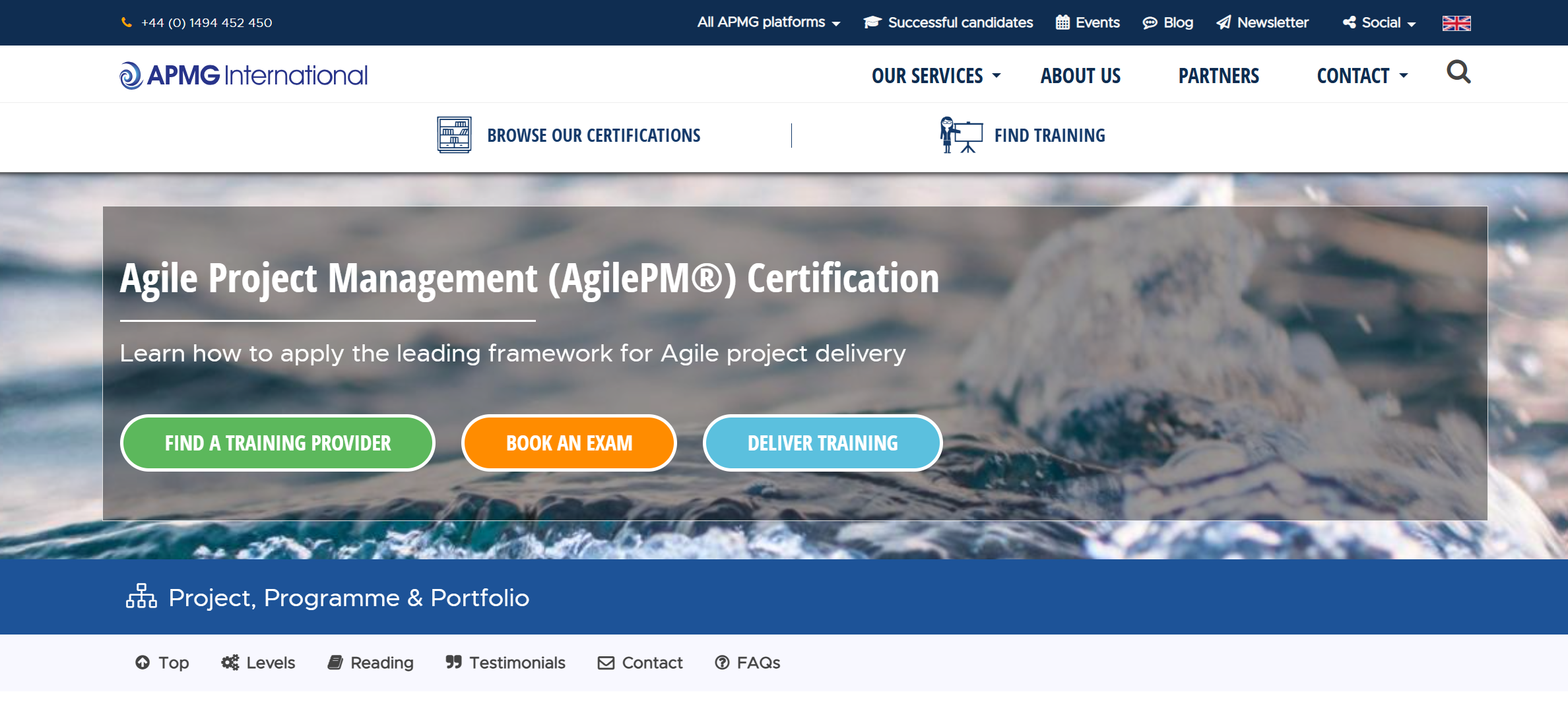Click the Deliver Training button
The width and height of the screenshot is (1568, 713).
click(x=822, y=443)
